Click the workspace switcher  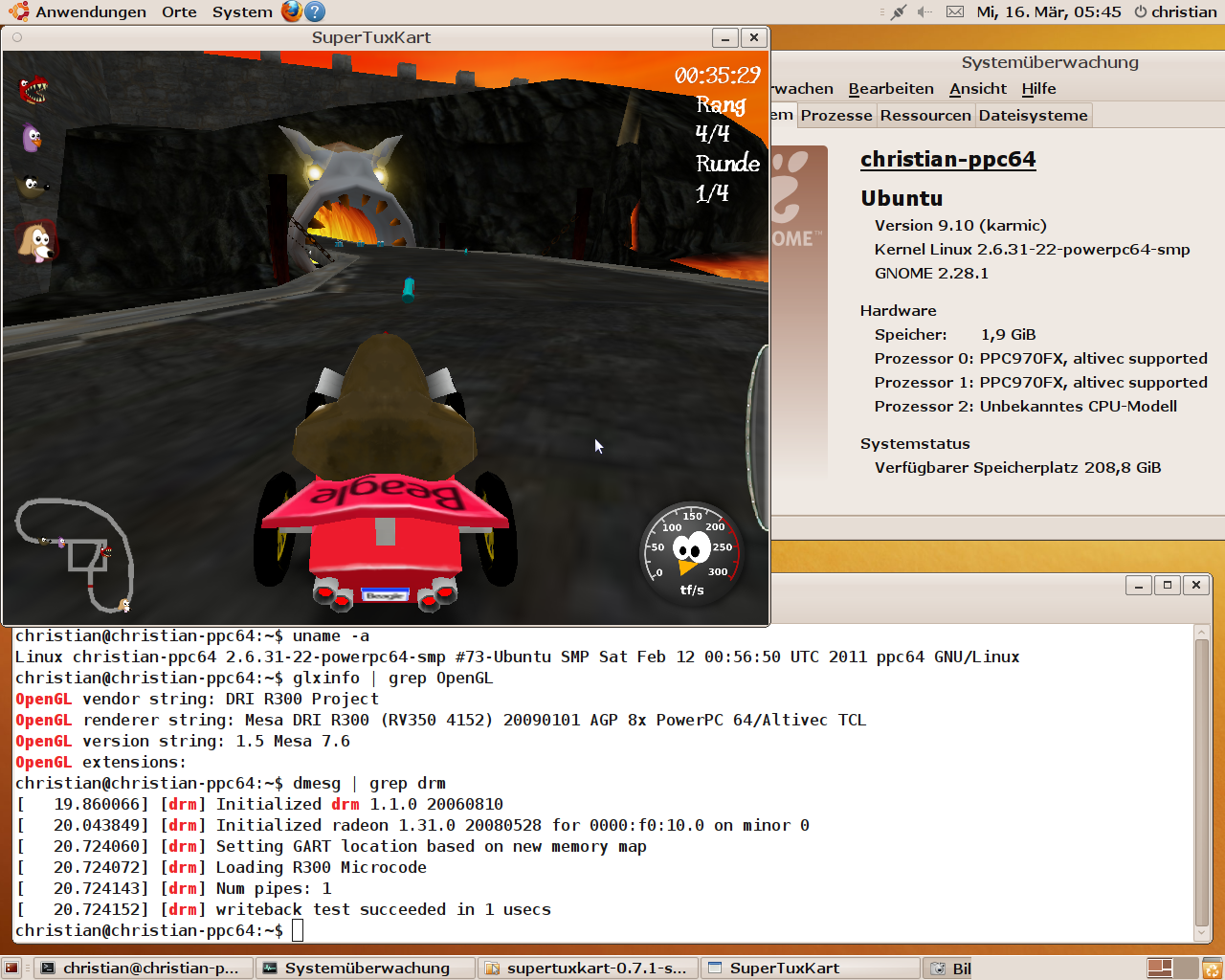click(x=1172, y=969)
